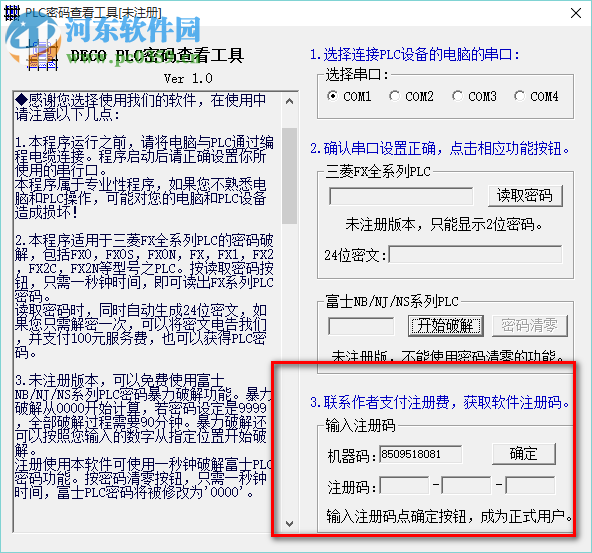Click the '1.选择连接PLC设备的电脑的串口:' heading
This screenshot has width=592, height=553.
coord(415,55)
